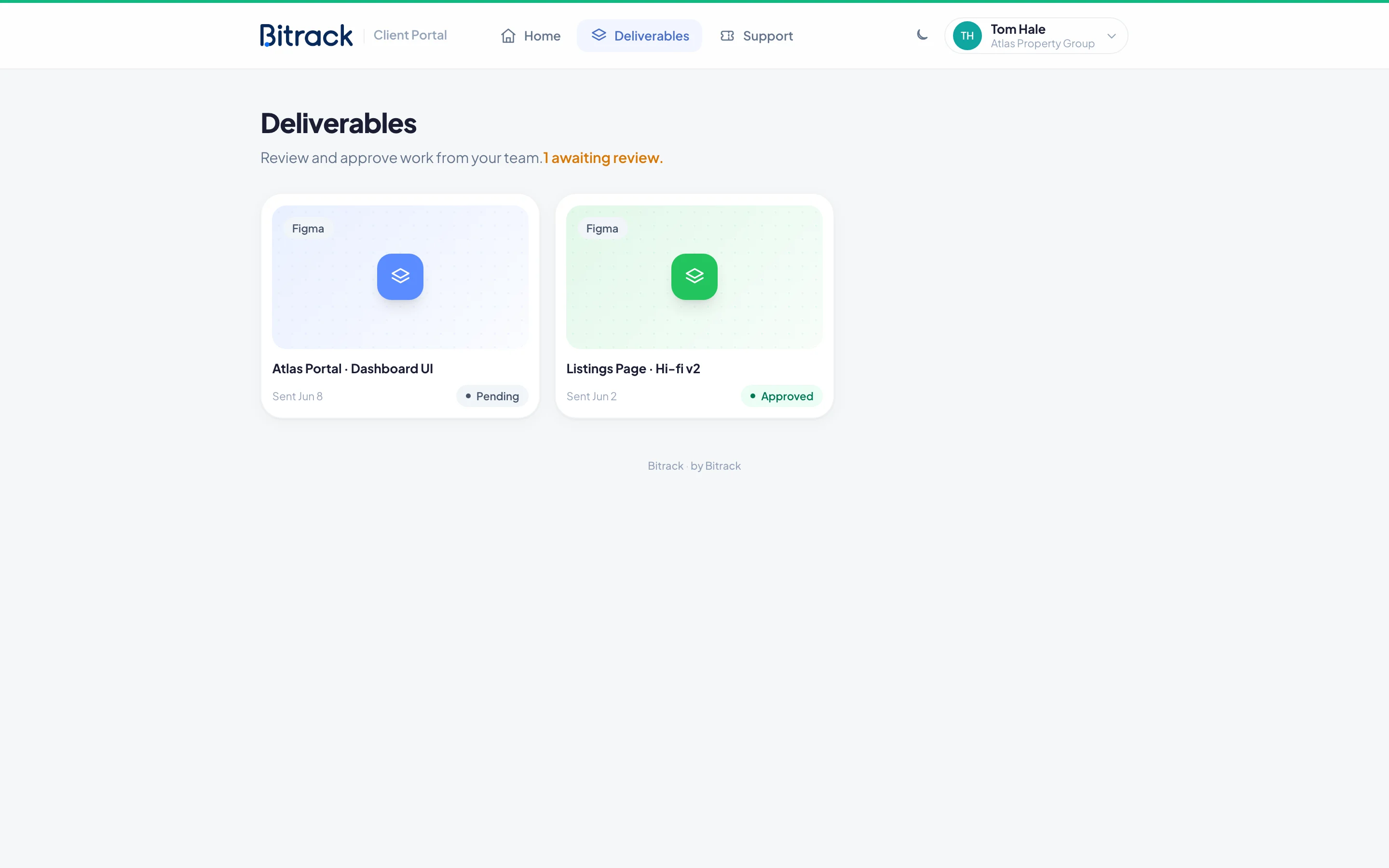Click the TH avatar circle
Screen dimensions: 1389x868
pos(967,36)
